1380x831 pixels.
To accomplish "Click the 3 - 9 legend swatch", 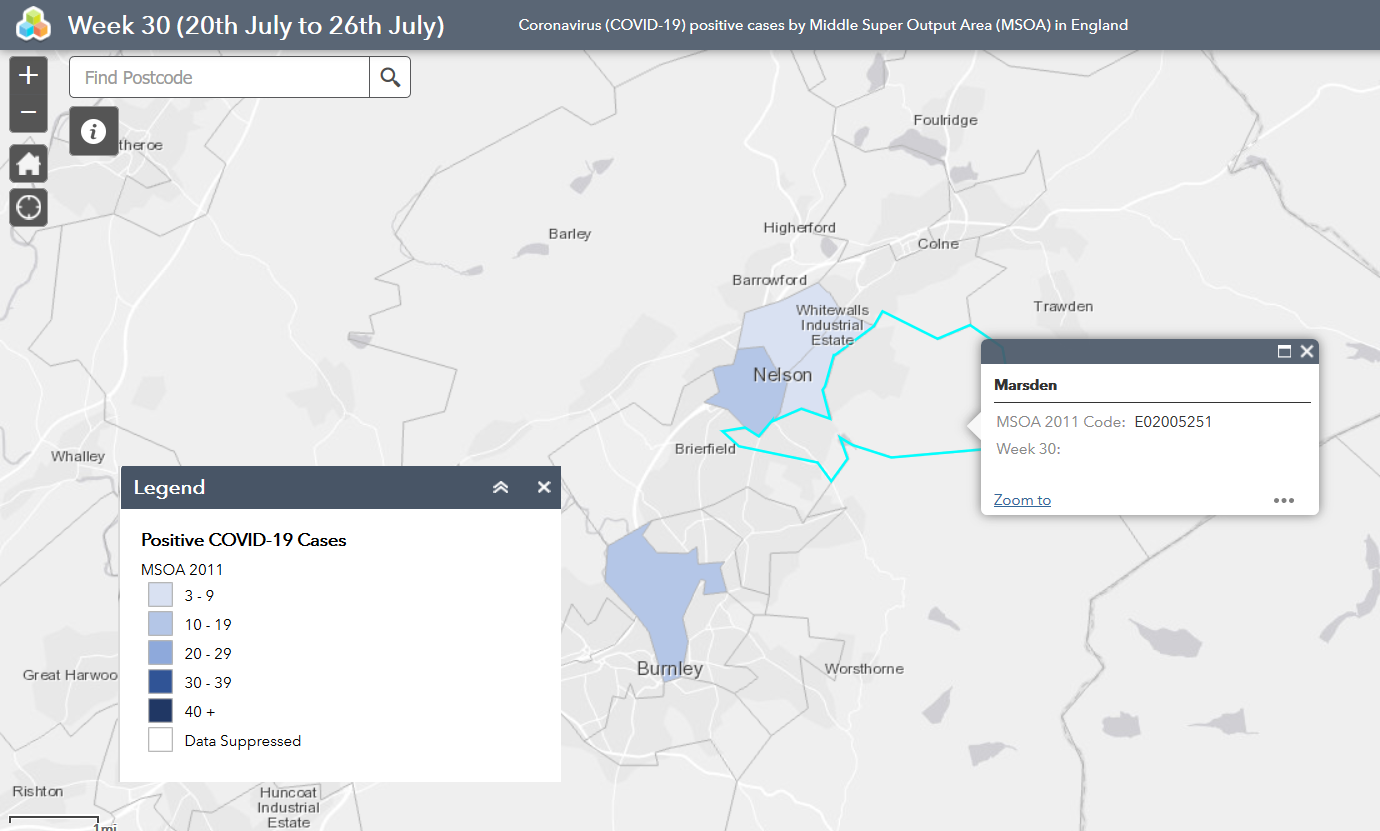I will [x=160, y=595].
